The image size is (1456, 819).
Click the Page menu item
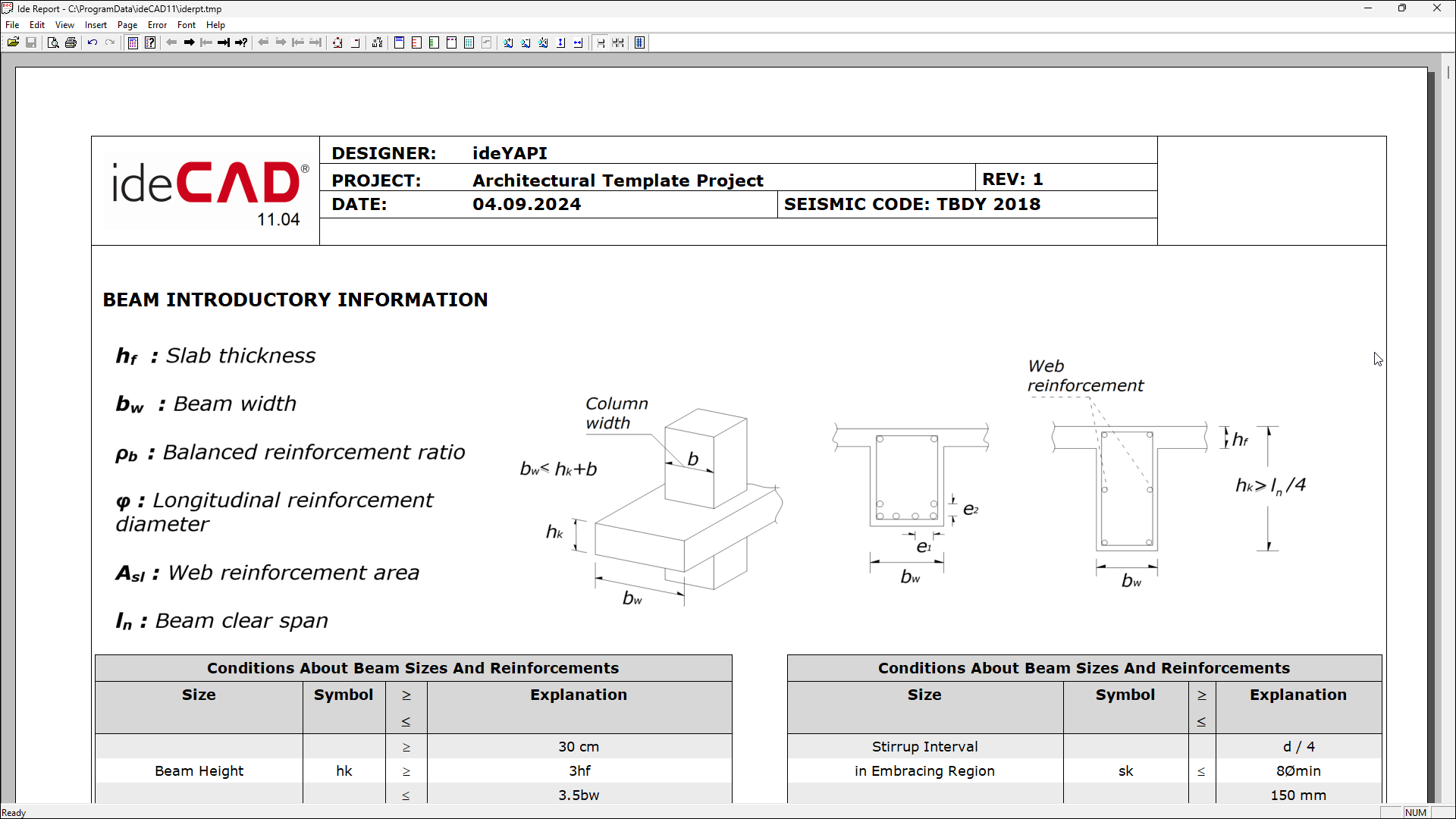click(127, 25)
